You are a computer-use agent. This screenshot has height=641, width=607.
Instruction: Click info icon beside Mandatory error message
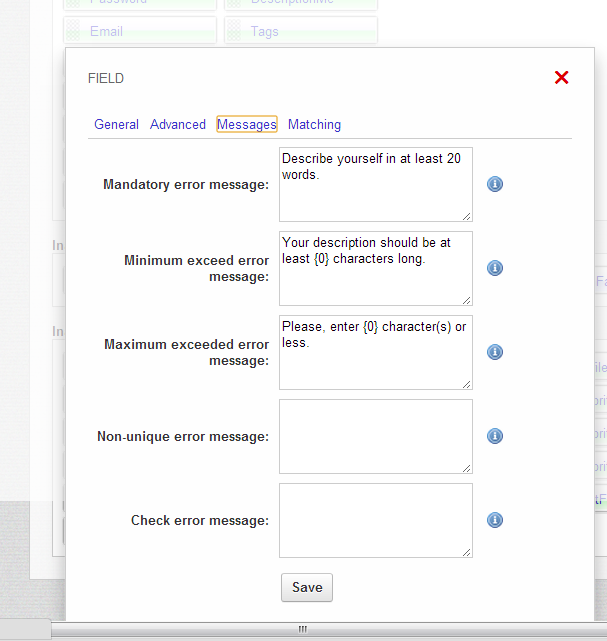pyautogui.click(x=494, y=184)
